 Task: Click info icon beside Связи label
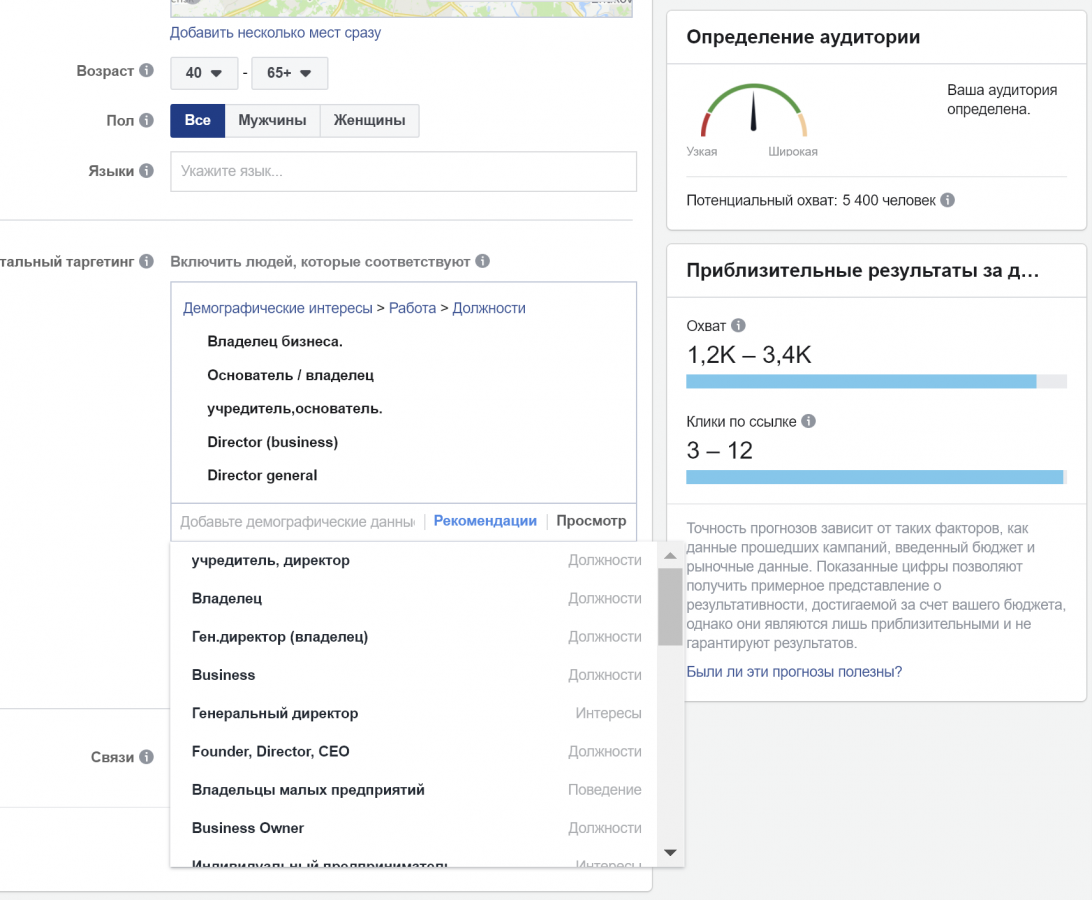point(147,757)
